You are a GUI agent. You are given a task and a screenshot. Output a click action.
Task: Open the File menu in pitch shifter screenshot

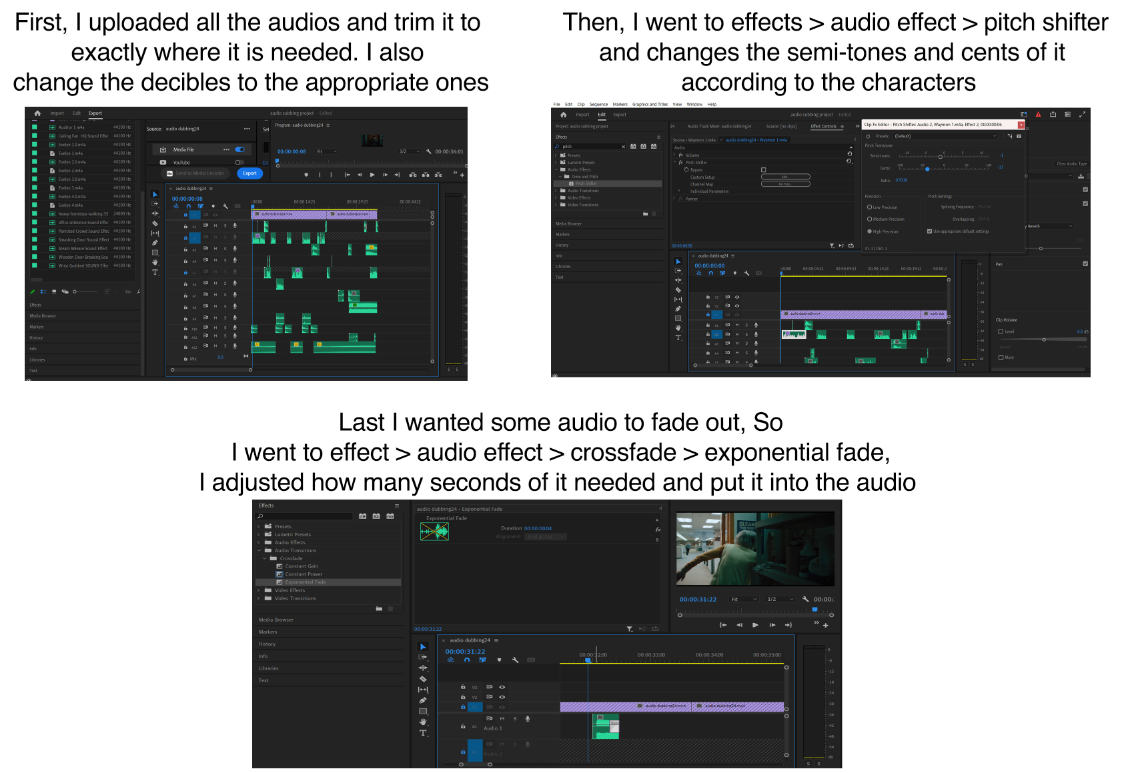(x=557, y=104)
